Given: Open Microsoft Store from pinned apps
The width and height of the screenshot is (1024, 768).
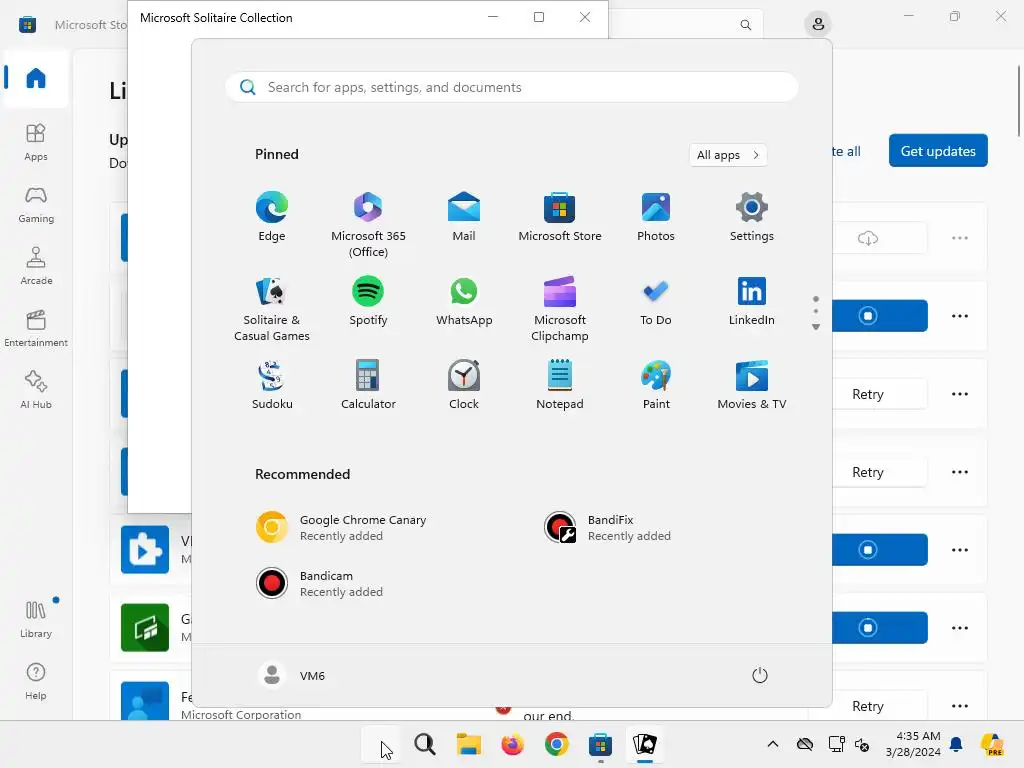Looking at the screenshot, I should 560,217.
